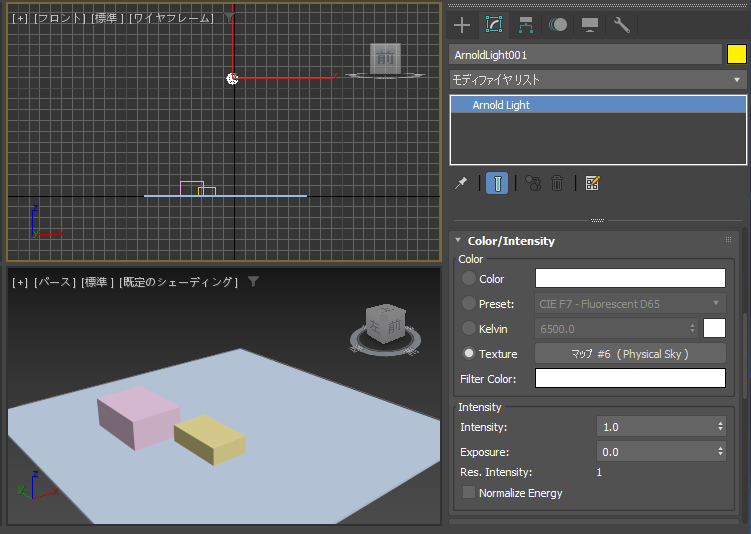
Task: Open the Create panel plus icon
Action: click(462, 25)
